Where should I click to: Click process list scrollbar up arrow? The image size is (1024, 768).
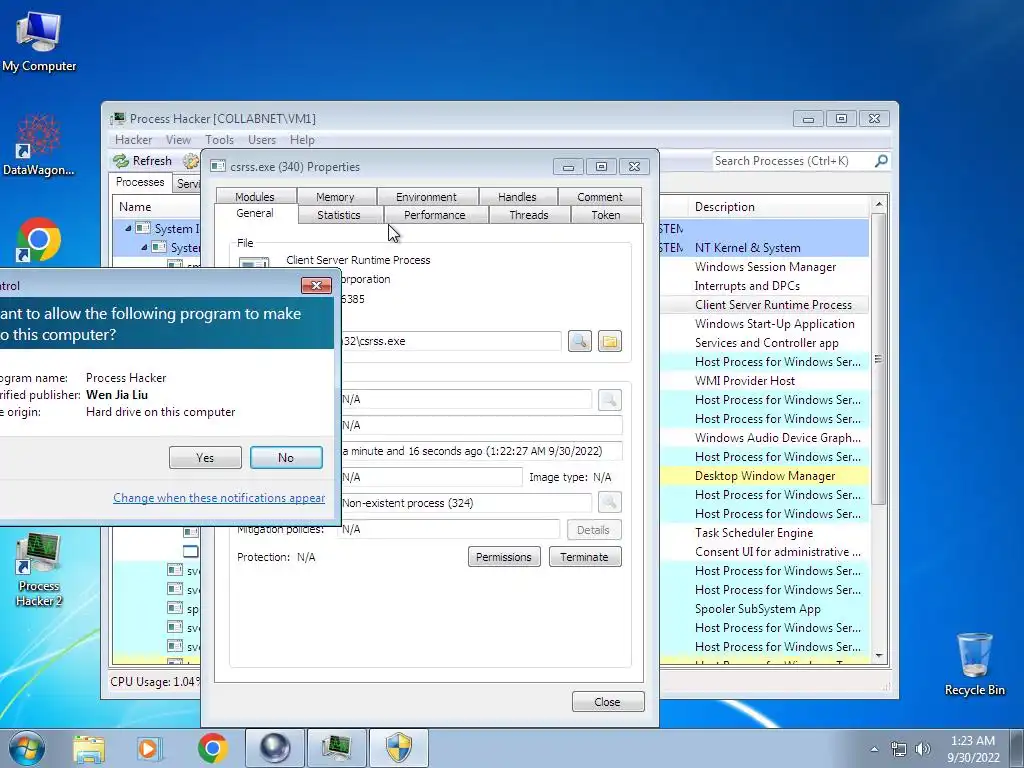[x=879, y=204]
